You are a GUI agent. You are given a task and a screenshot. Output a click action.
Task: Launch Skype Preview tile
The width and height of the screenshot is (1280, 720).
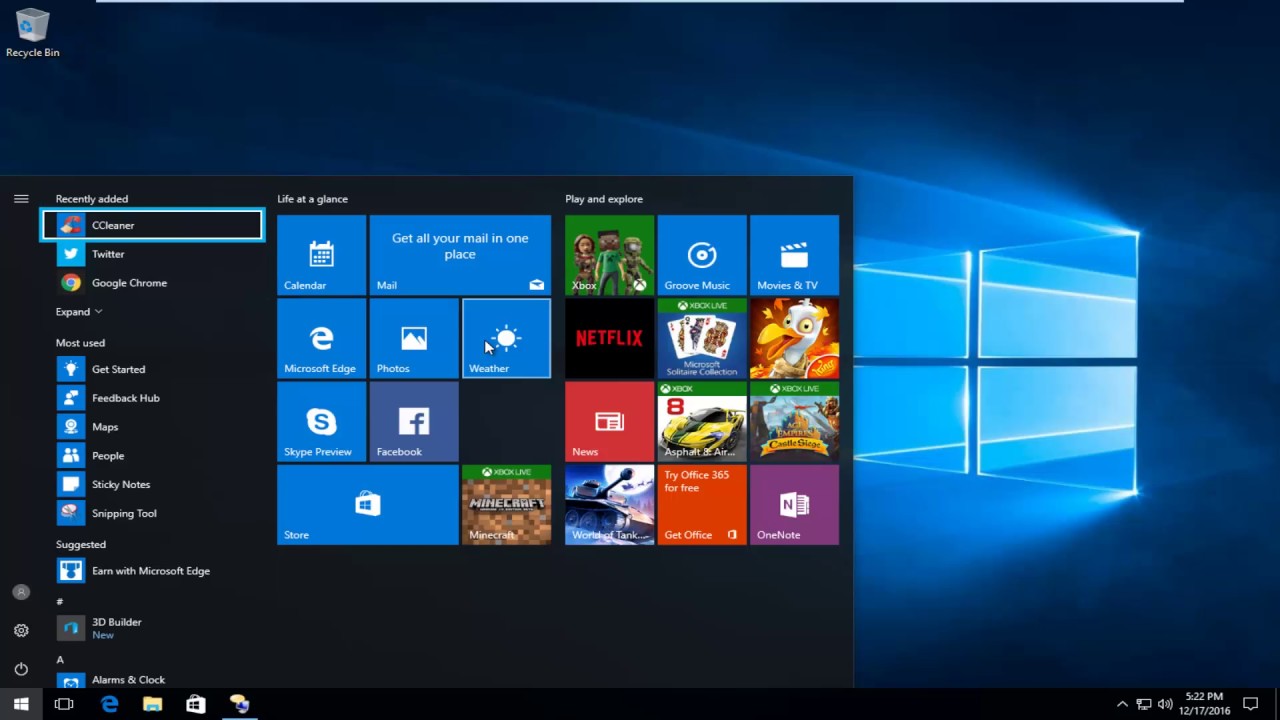[321, 421]
